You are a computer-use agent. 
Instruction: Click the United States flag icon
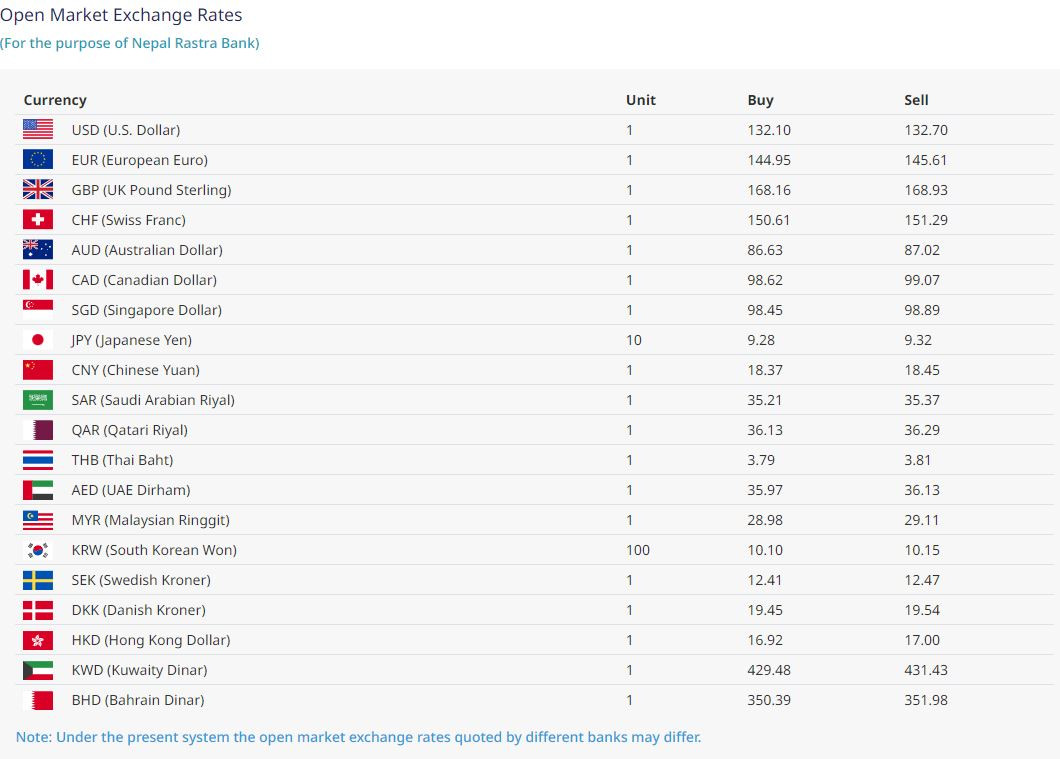pos(38,129)
